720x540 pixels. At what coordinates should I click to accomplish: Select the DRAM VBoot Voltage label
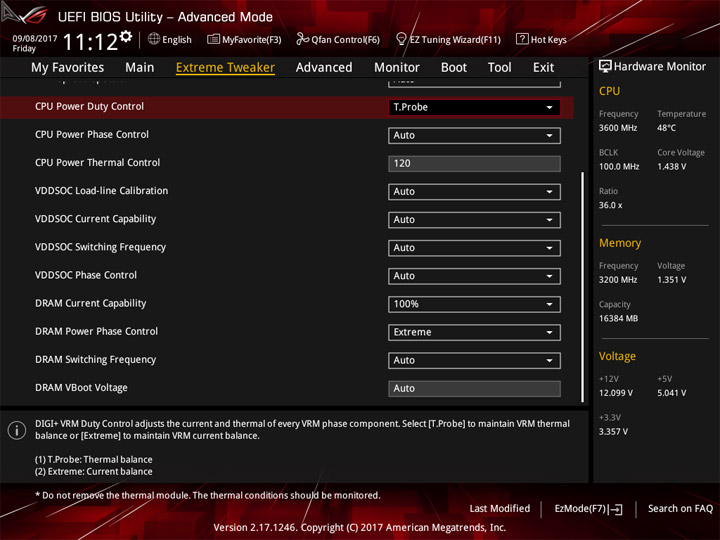(81, 388)
